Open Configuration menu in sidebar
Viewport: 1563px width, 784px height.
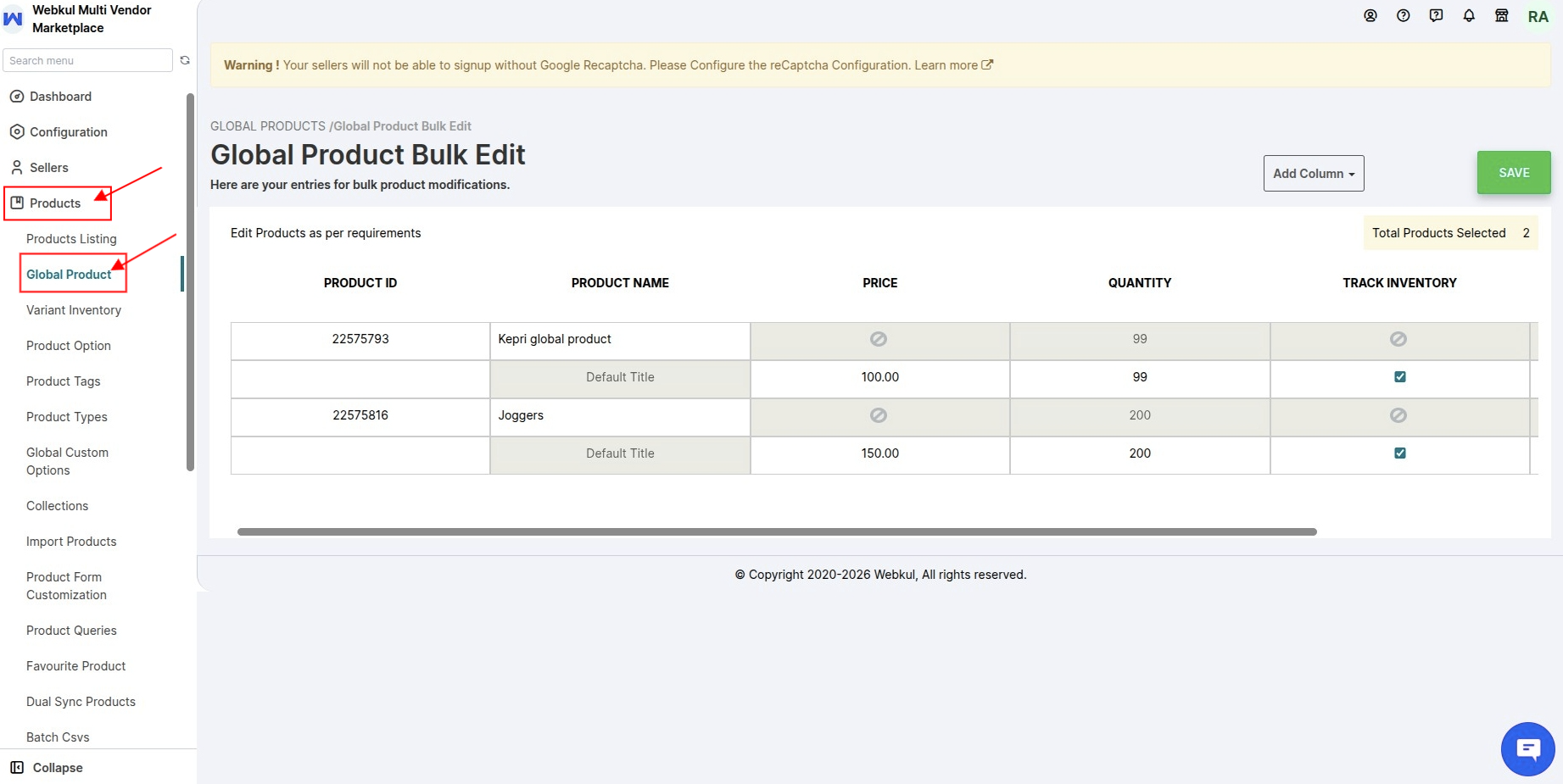pos(69,132)
